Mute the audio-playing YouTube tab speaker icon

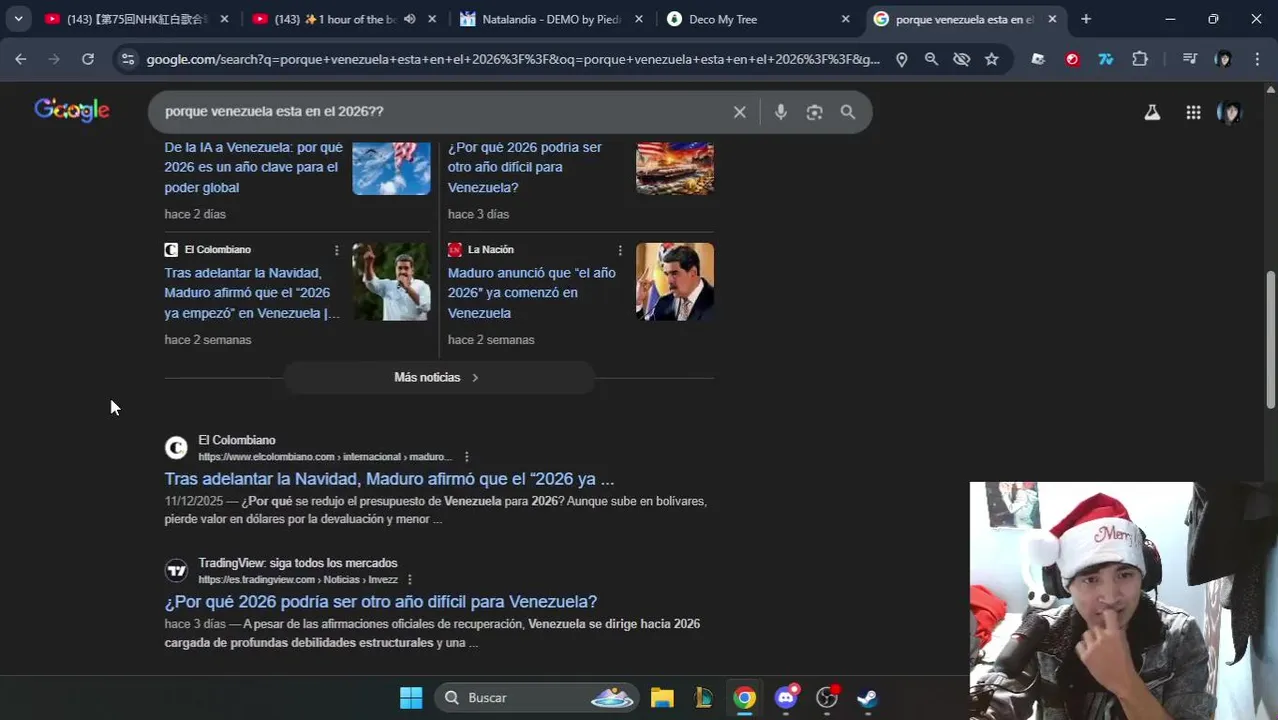410,19
